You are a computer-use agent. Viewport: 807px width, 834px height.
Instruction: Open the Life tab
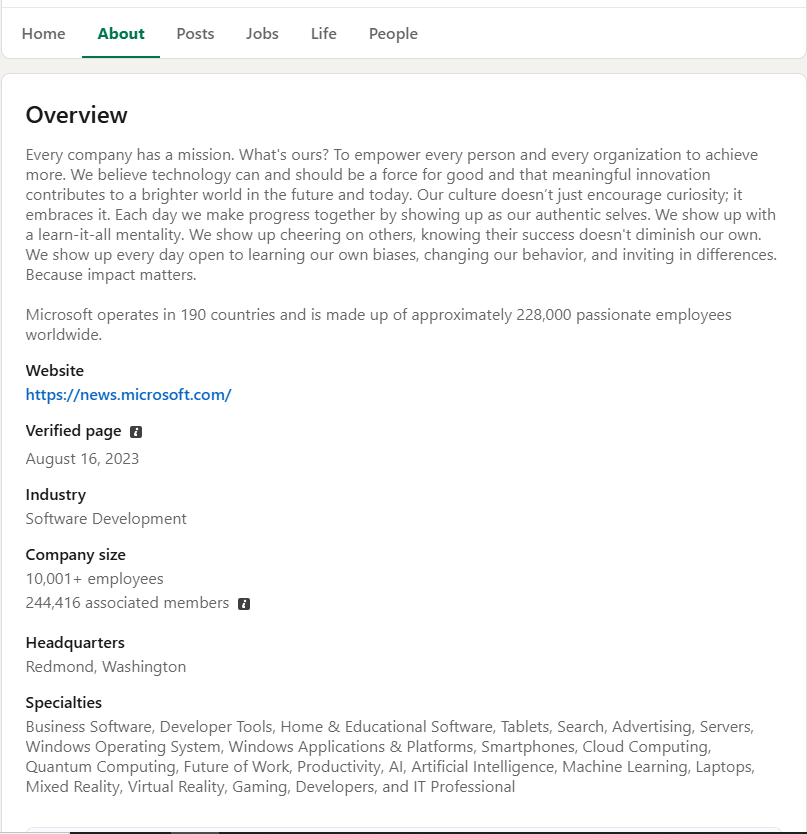pos(323,34)
